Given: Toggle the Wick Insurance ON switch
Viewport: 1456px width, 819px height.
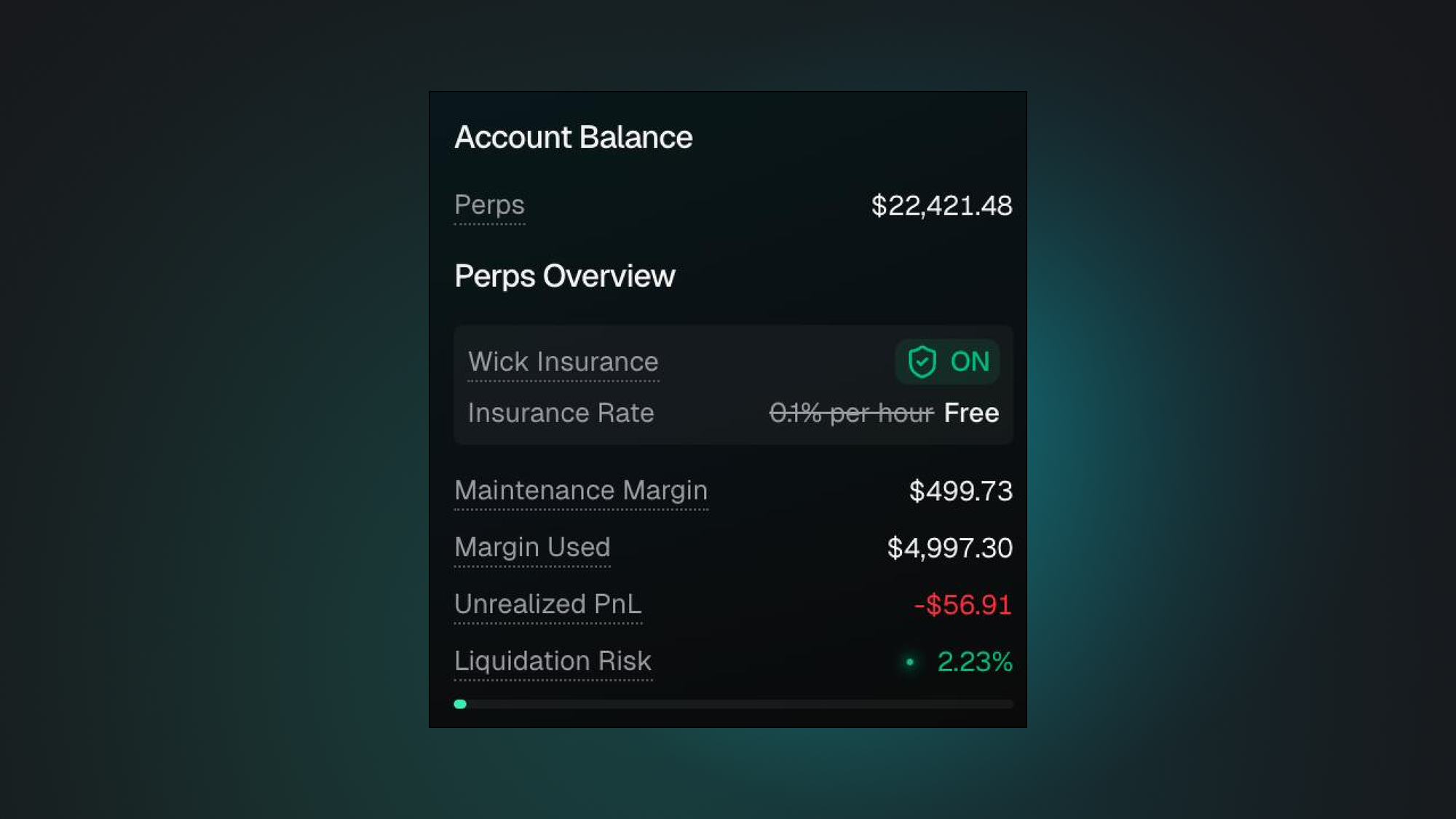Looking at the screenshot, I should [x=947, y=362].
